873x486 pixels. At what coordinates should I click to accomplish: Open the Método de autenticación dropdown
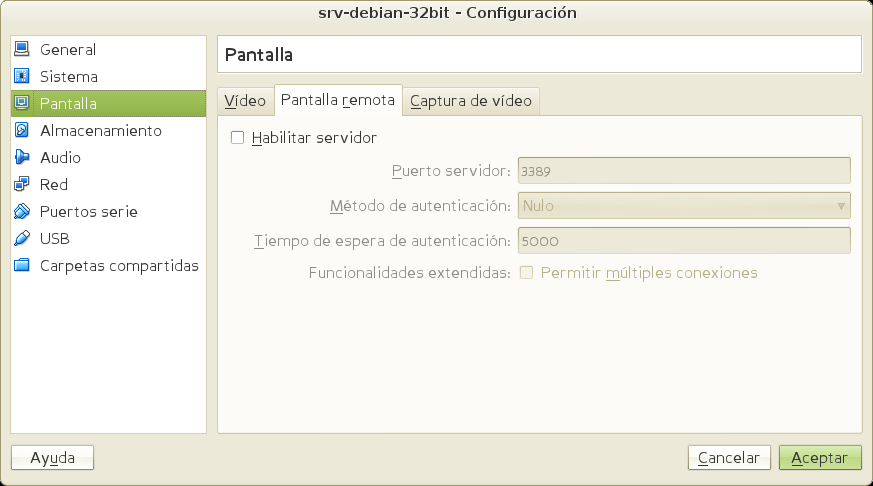coord(683,206)
